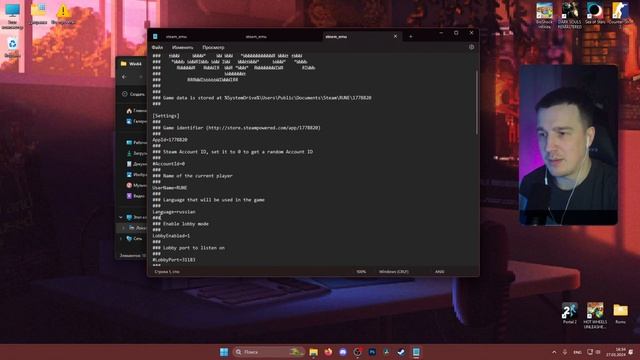
Task: Open the yellow warning-sign desktop shortcut
Action: [63, 14]
